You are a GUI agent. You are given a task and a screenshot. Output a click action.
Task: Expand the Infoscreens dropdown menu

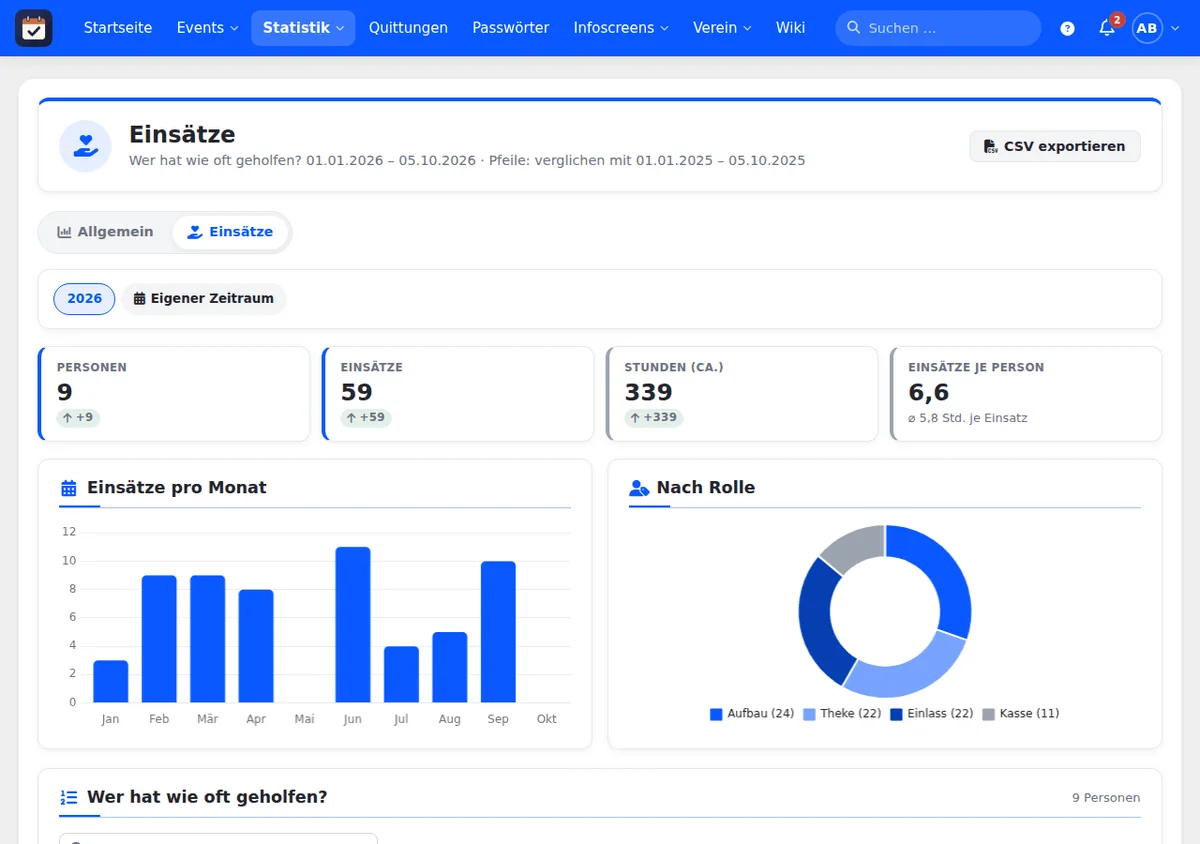click(x=621, y=28)
